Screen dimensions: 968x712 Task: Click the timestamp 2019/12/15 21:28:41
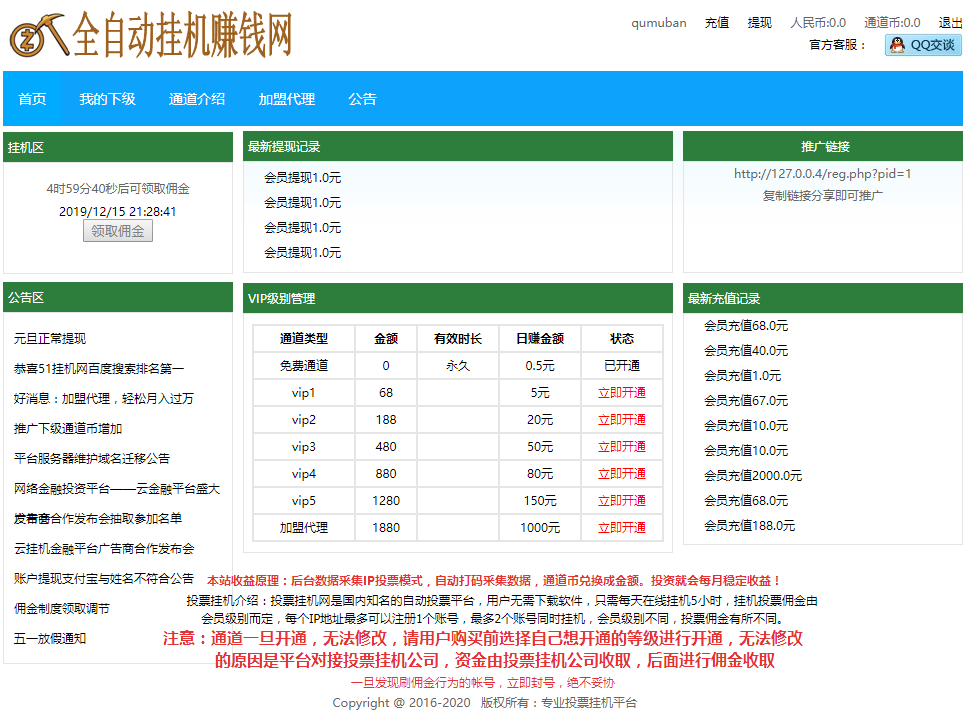point(118,211)
